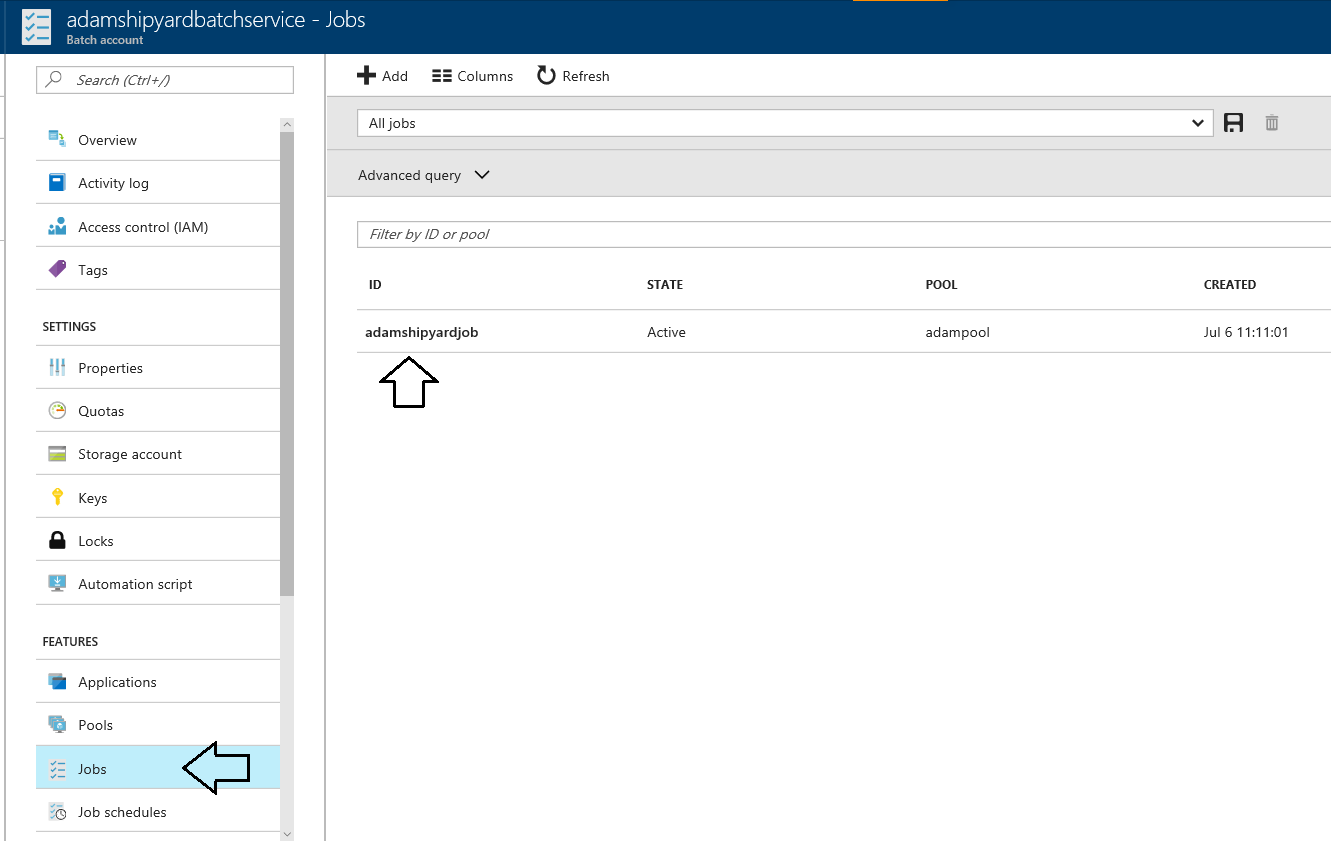Click the Add button label

[395, 76]
